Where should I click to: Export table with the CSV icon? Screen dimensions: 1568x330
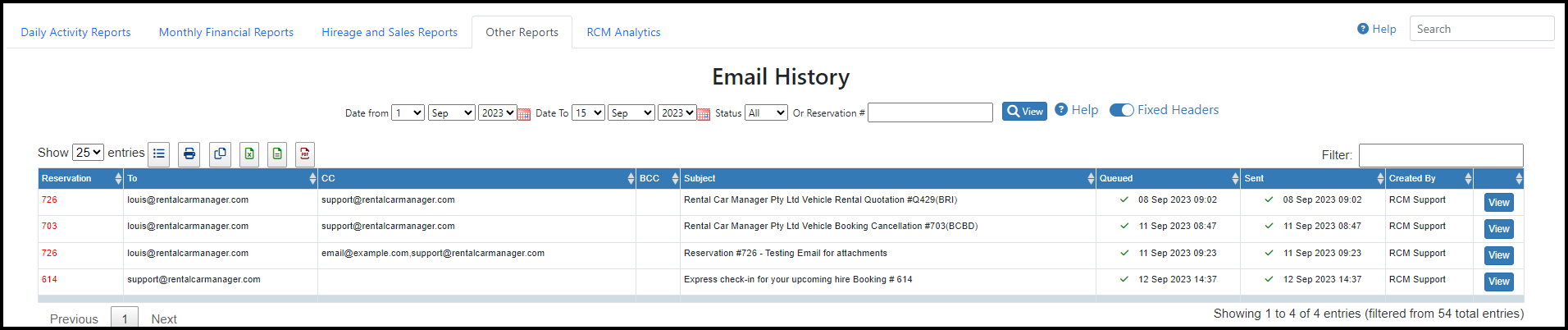[277, 154]
